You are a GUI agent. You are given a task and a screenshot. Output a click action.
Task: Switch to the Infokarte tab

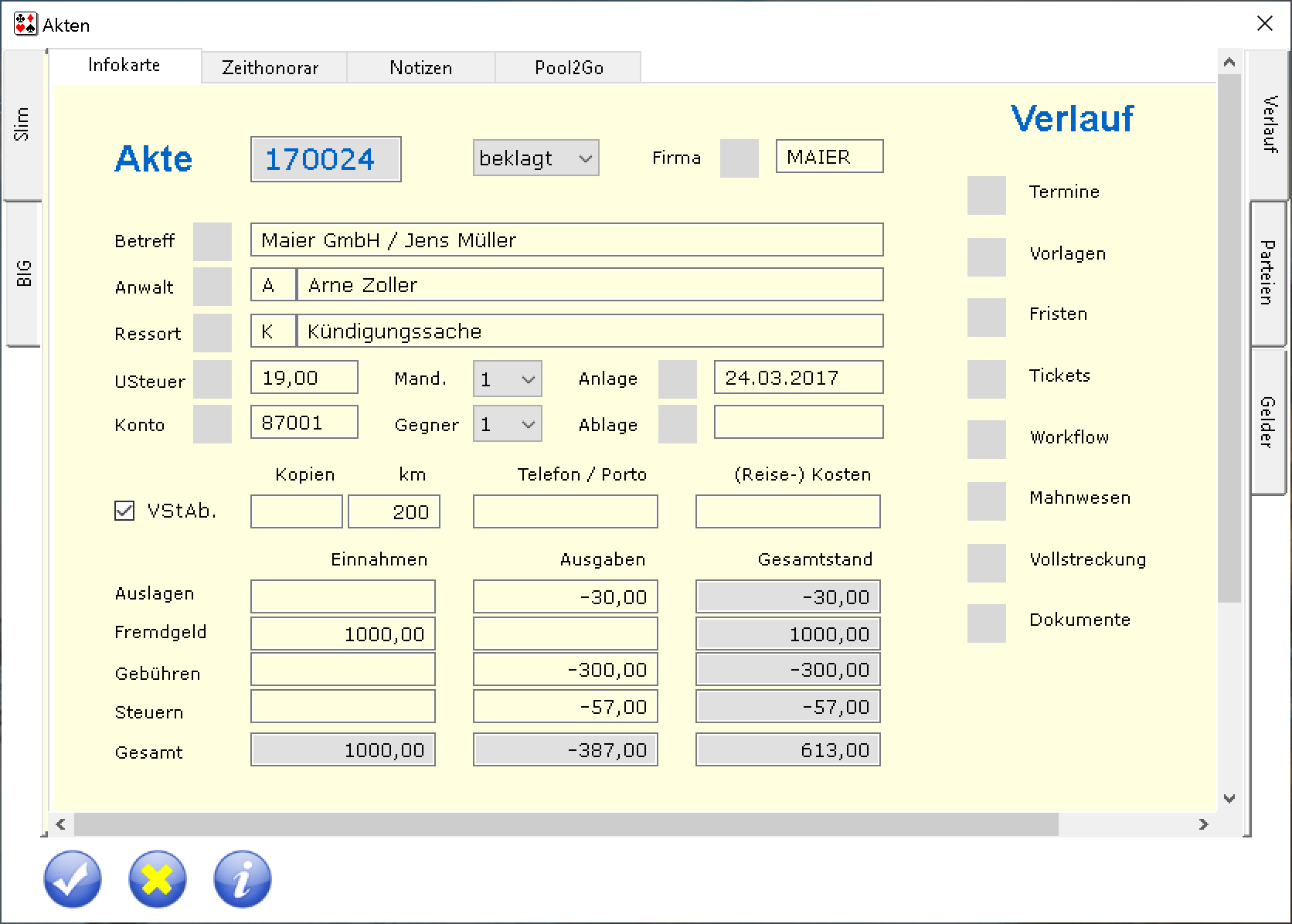click(124, 66)
